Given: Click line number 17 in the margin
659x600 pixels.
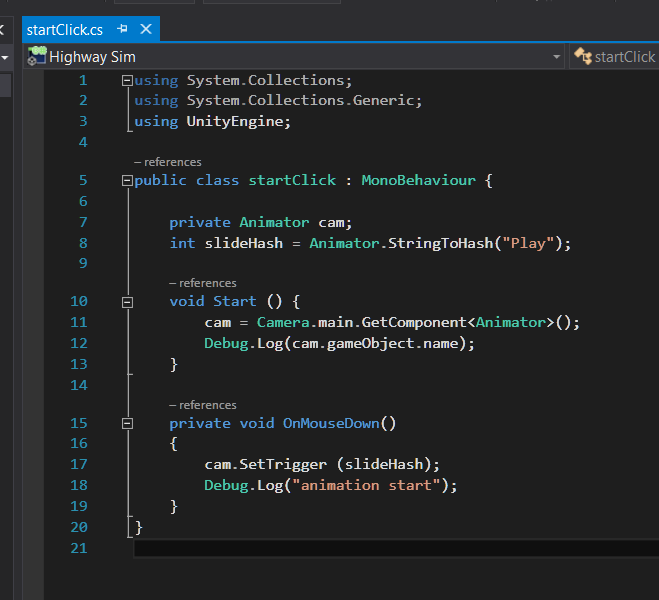Looking at the screenshot, I should click(x=79, y=464).
